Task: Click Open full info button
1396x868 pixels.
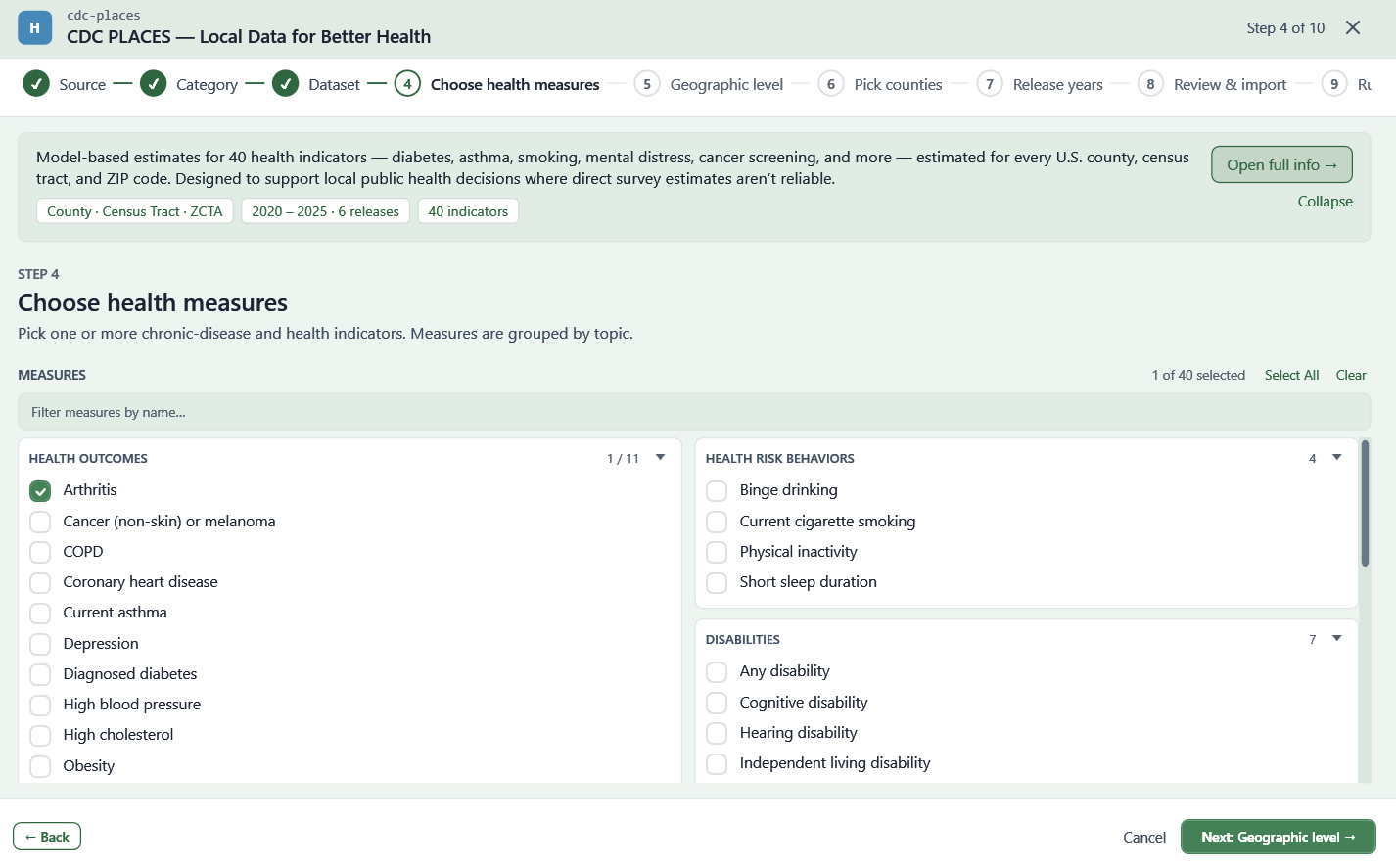Action: [x=1281, y=164]
